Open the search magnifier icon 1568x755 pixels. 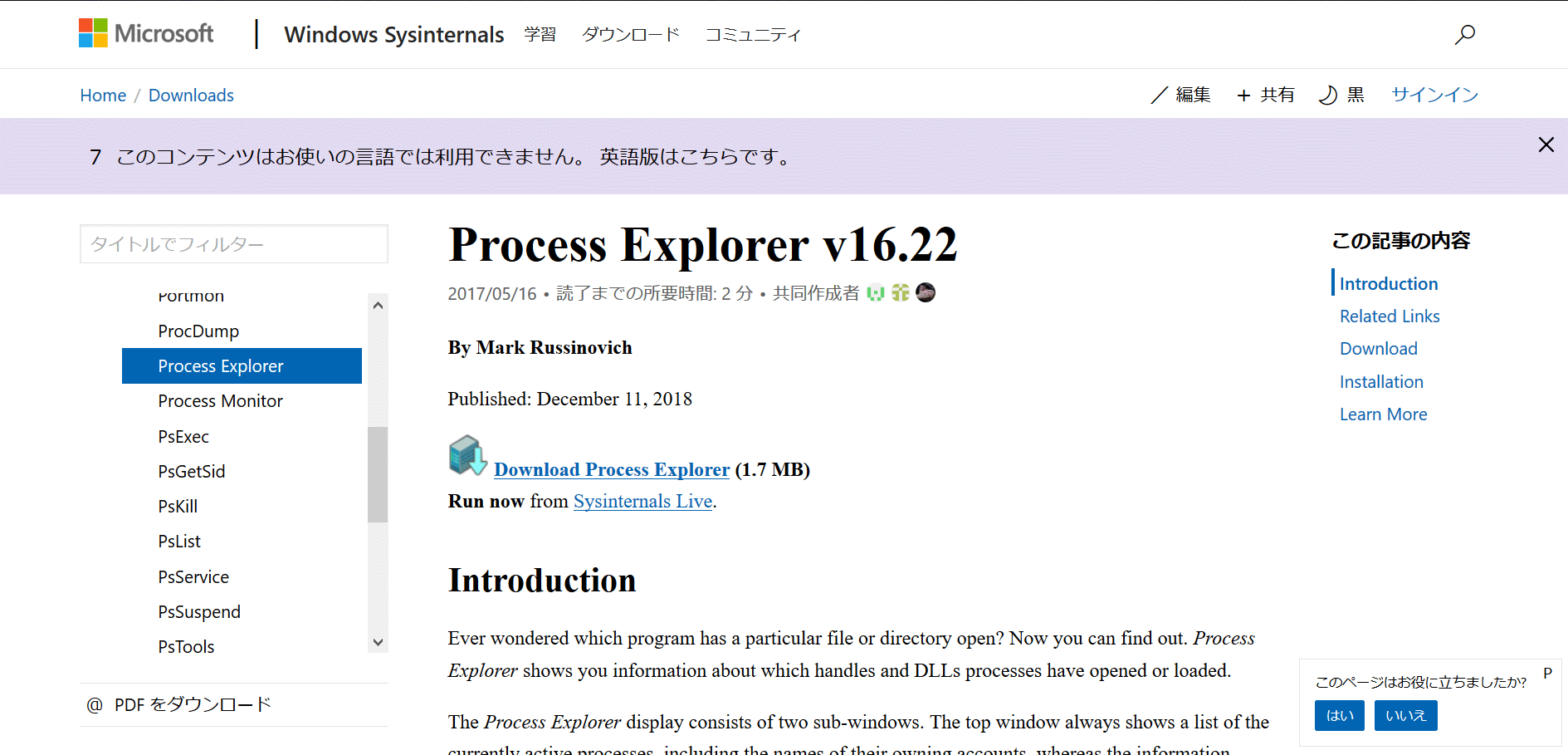1465,34
